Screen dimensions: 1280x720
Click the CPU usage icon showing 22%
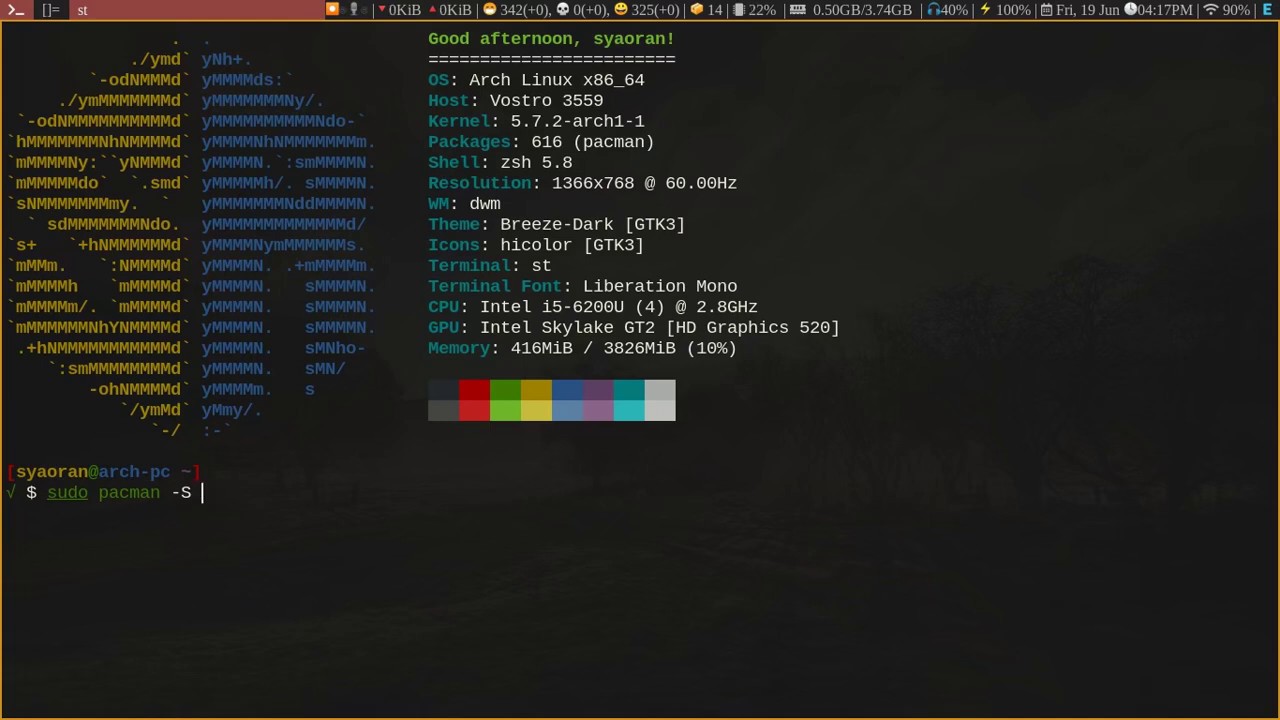click(x=739, y=10)
